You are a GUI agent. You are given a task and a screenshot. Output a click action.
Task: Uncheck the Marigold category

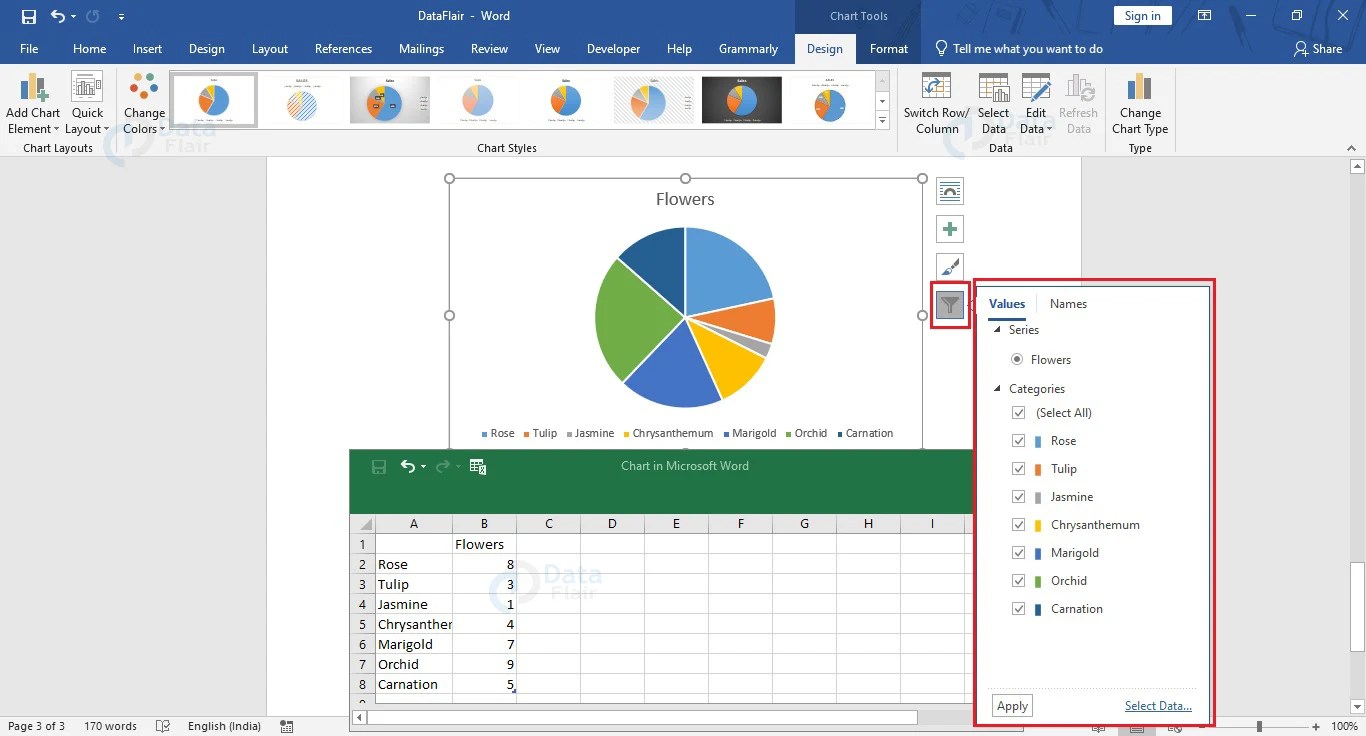[x=1019, y=553]
